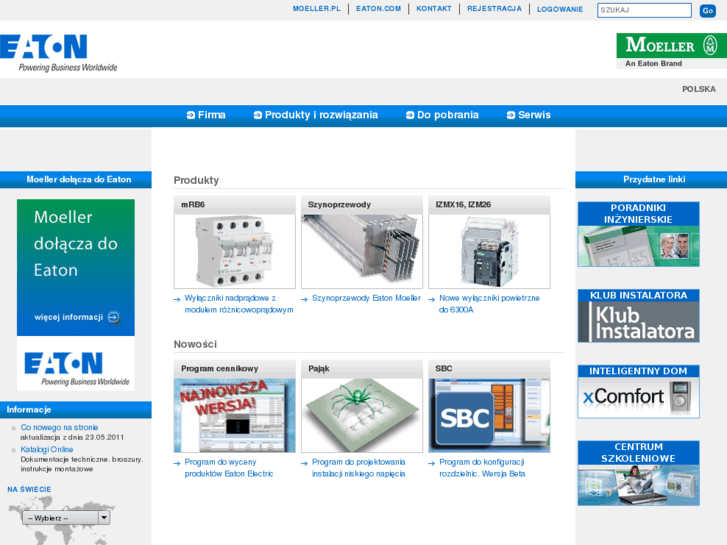Open the Klub Instalatora banner
The width and height of the screenshot is (727, 545).
(x=638, y=316)
